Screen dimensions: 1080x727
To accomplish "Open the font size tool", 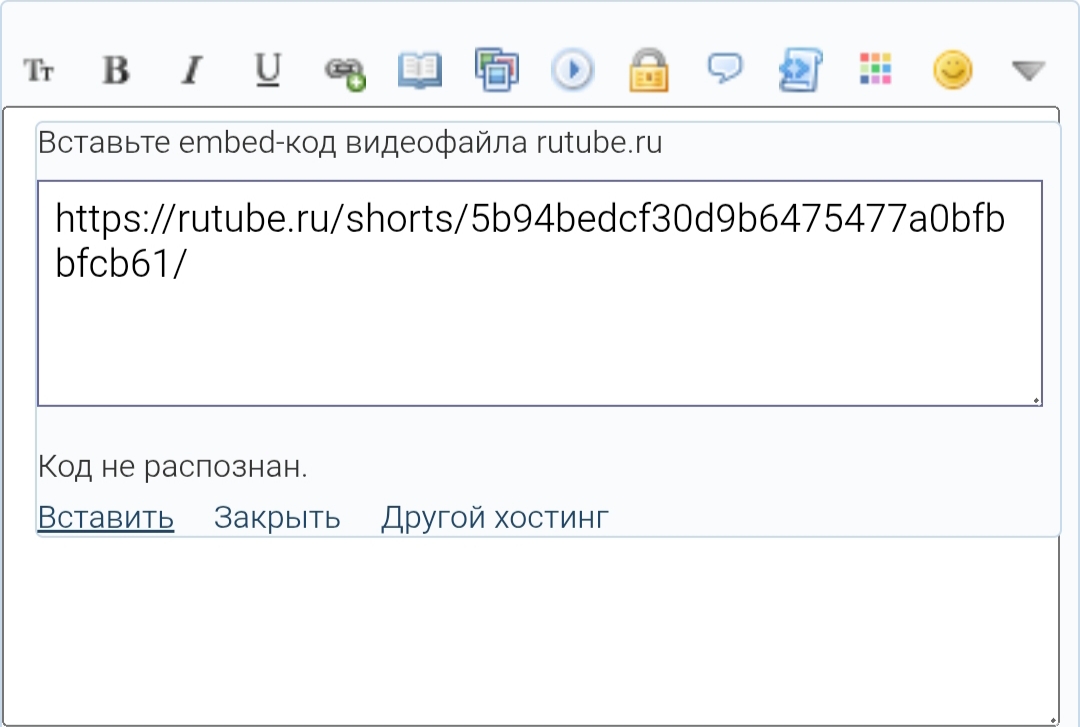I will [39, 71].
